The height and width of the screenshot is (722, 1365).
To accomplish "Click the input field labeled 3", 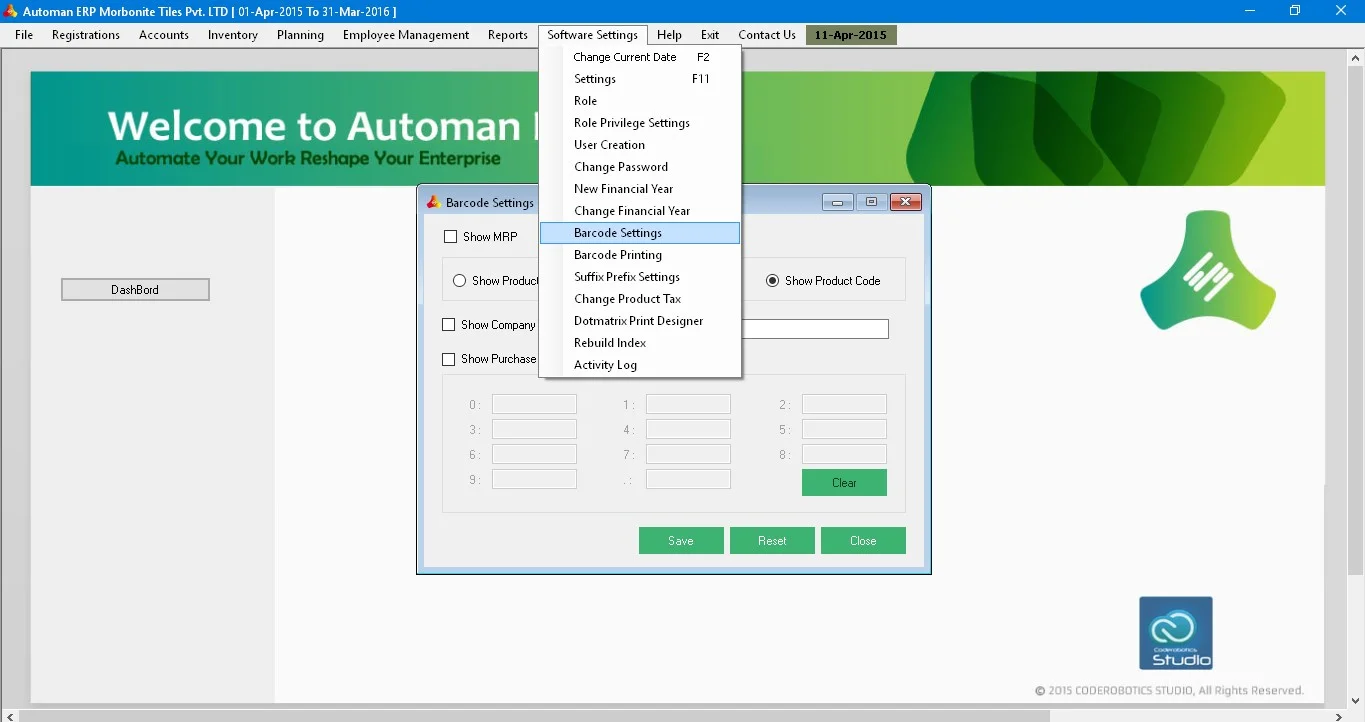I will 534,430.
